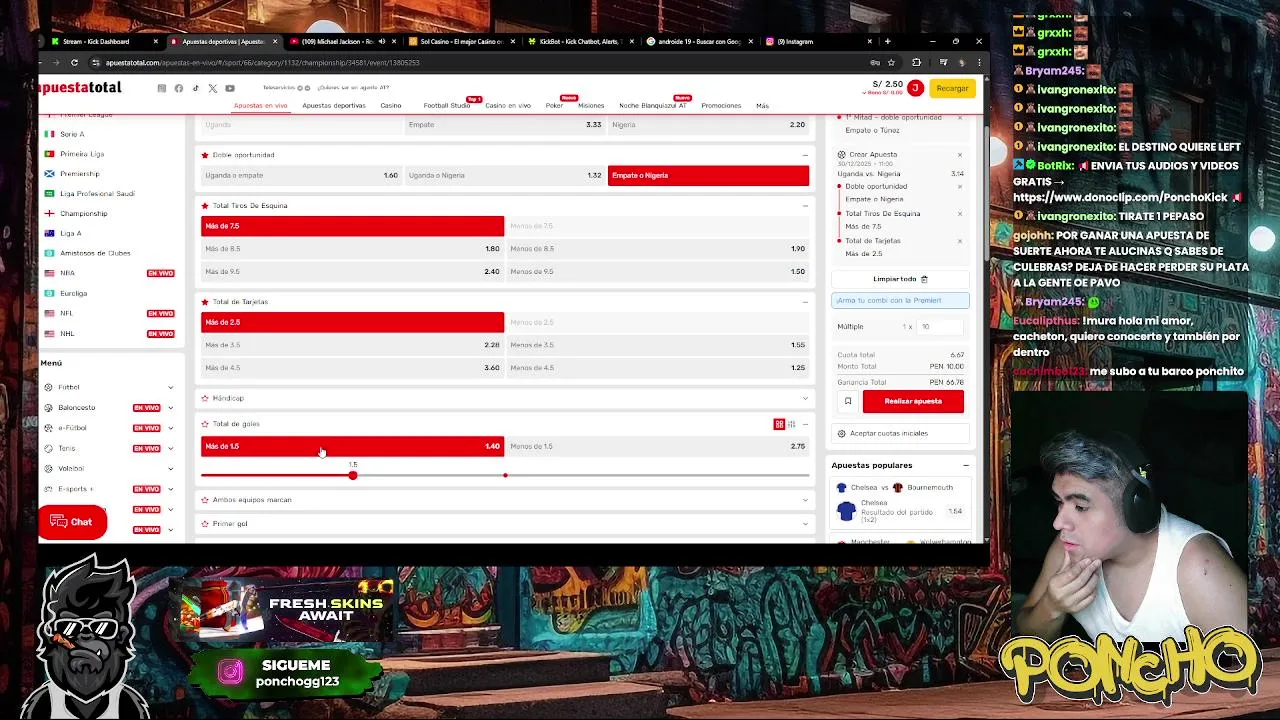Click the Tenis icon in Menú

click(x=48, y=448)
